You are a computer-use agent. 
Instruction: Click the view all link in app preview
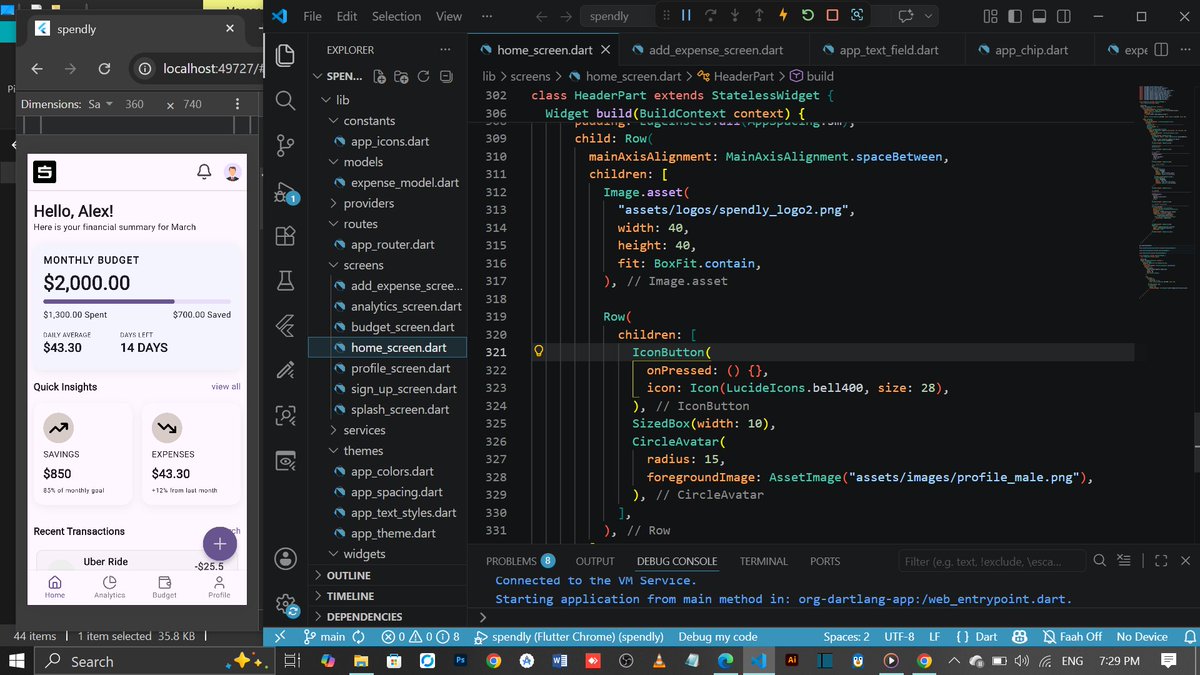[226, 386]
